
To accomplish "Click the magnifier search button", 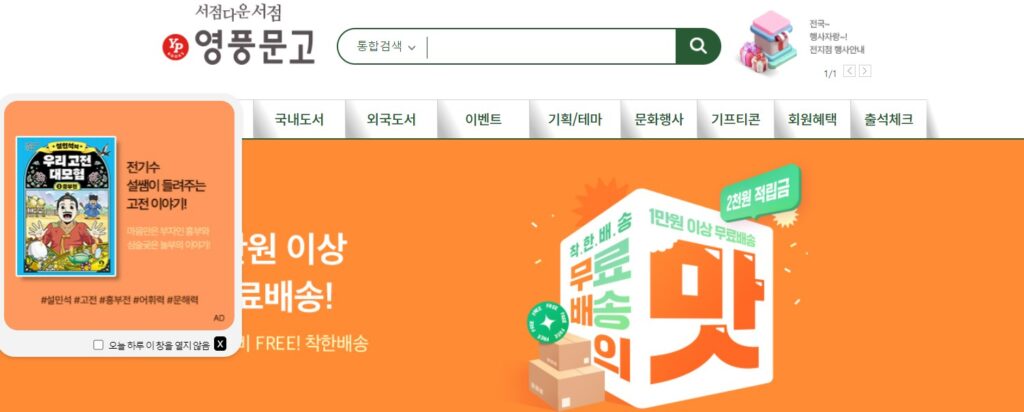I will pos(697,46).
